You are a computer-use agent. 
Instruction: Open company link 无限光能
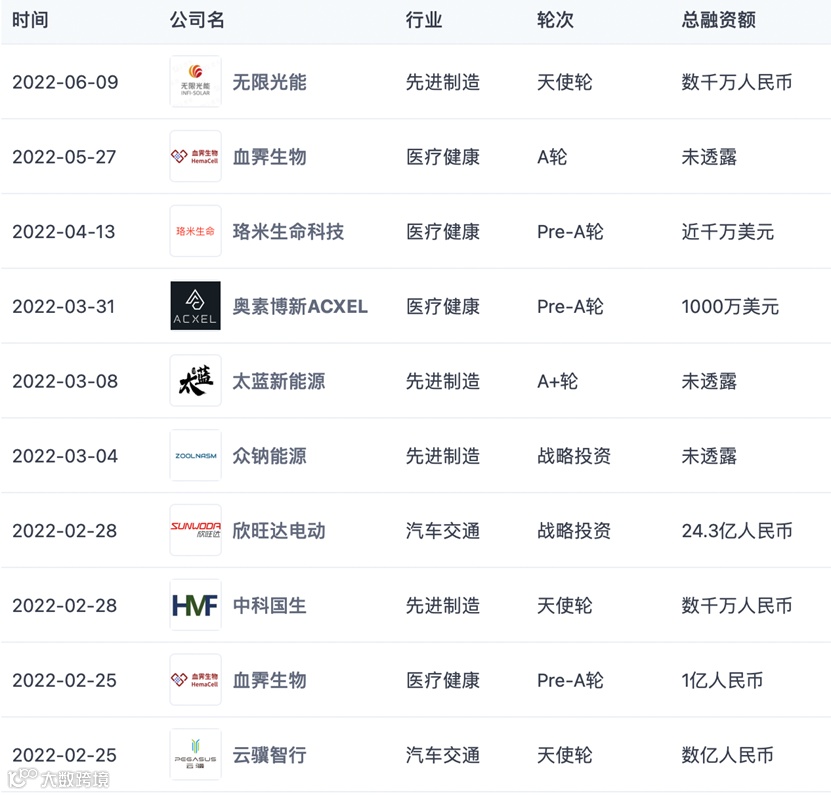pyautogui.click(x=269, y=82)
